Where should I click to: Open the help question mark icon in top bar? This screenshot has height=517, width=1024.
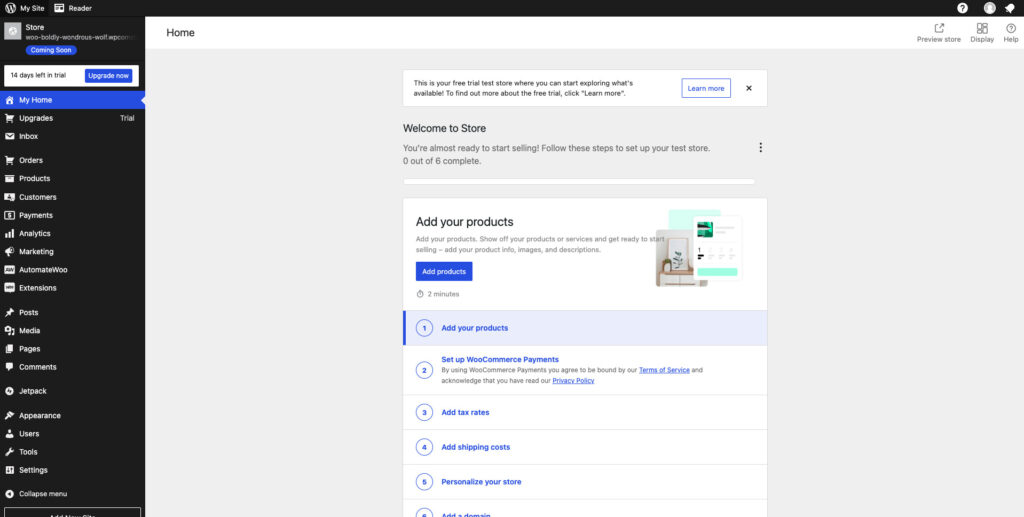pyautogui.click(x=962, y=8)
